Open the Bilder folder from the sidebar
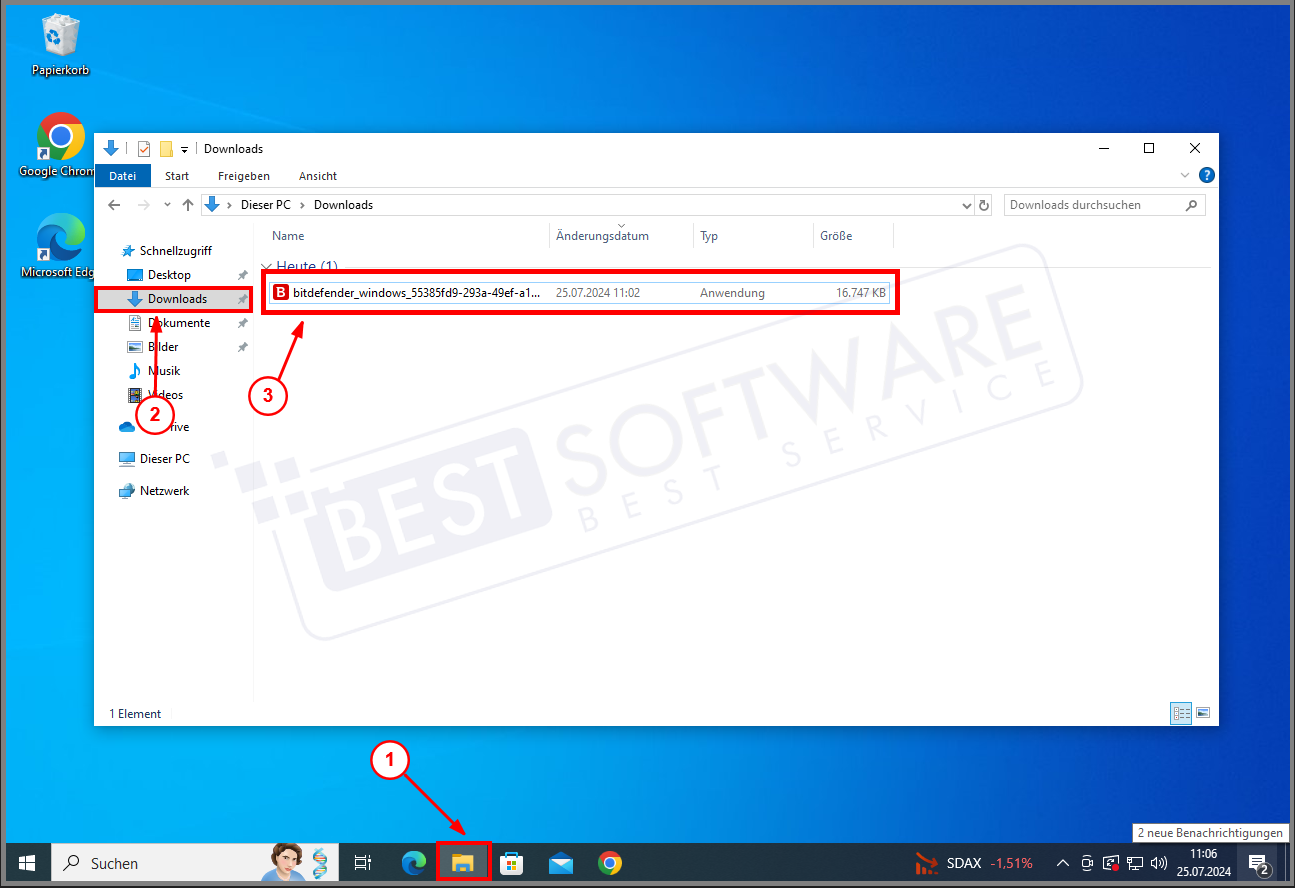Image resolution: width=1295 pixels, height=888 pixels. click(165, 346)
